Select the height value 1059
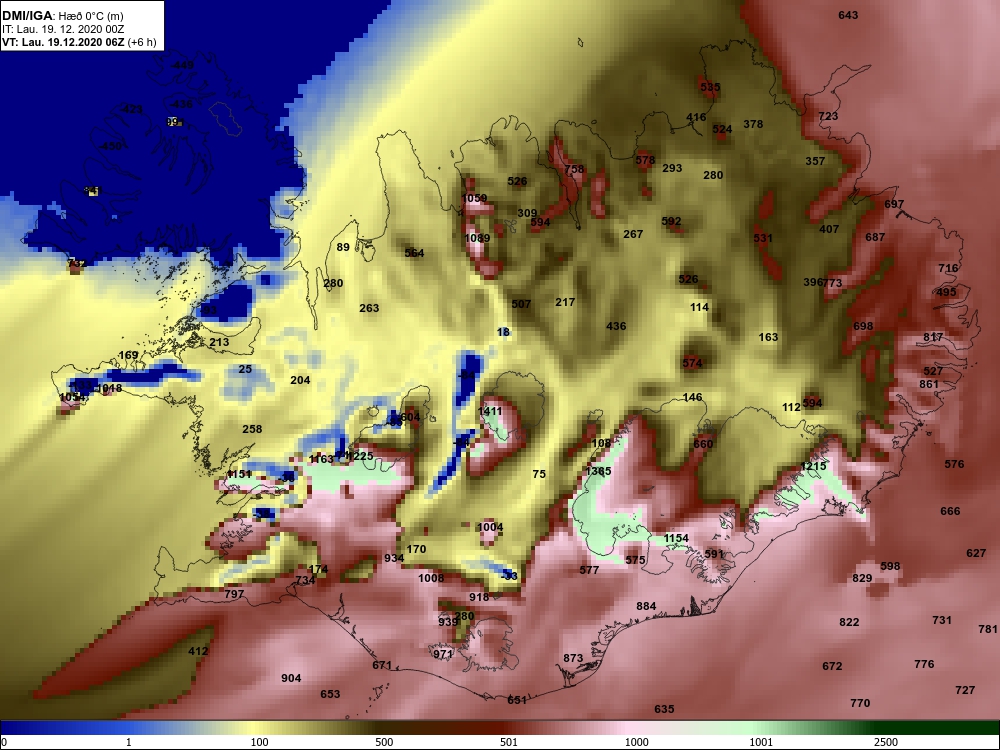 pos(474,198)
